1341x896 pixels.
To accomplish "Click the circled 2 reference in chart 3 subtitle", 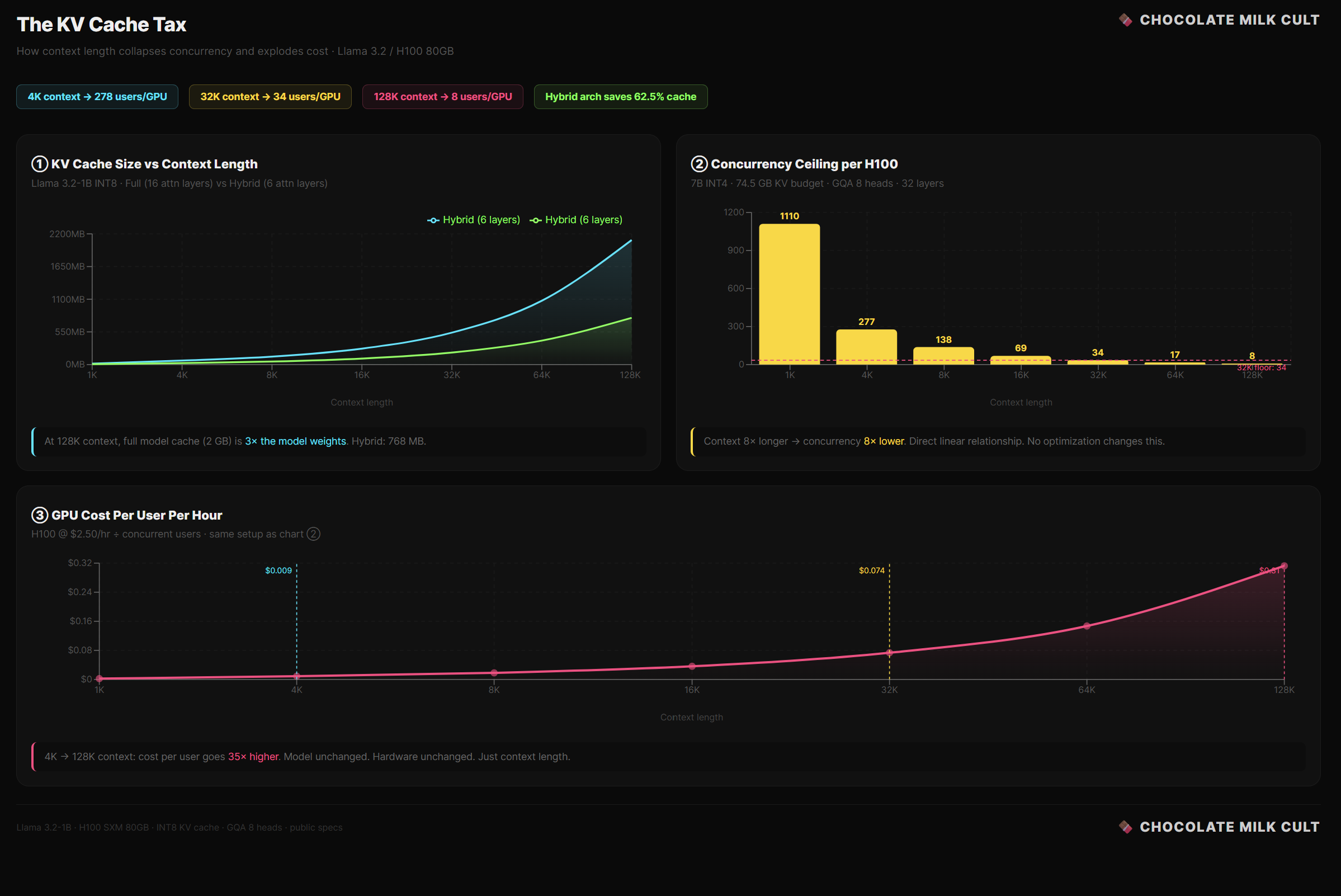I will point(313,534).
